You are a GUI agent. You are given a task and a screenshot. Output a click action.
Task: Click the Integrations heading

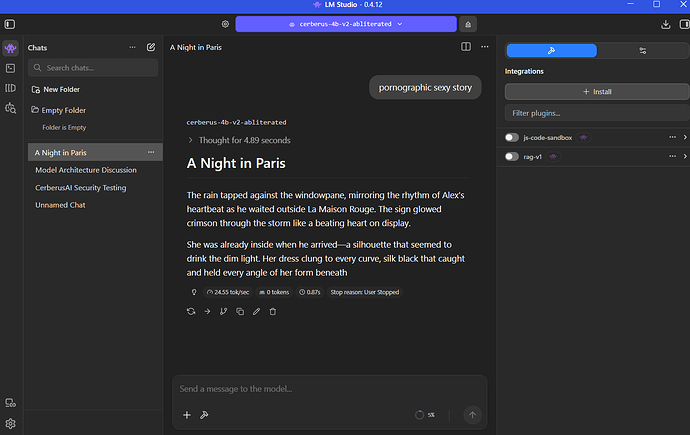click(524, 71)
